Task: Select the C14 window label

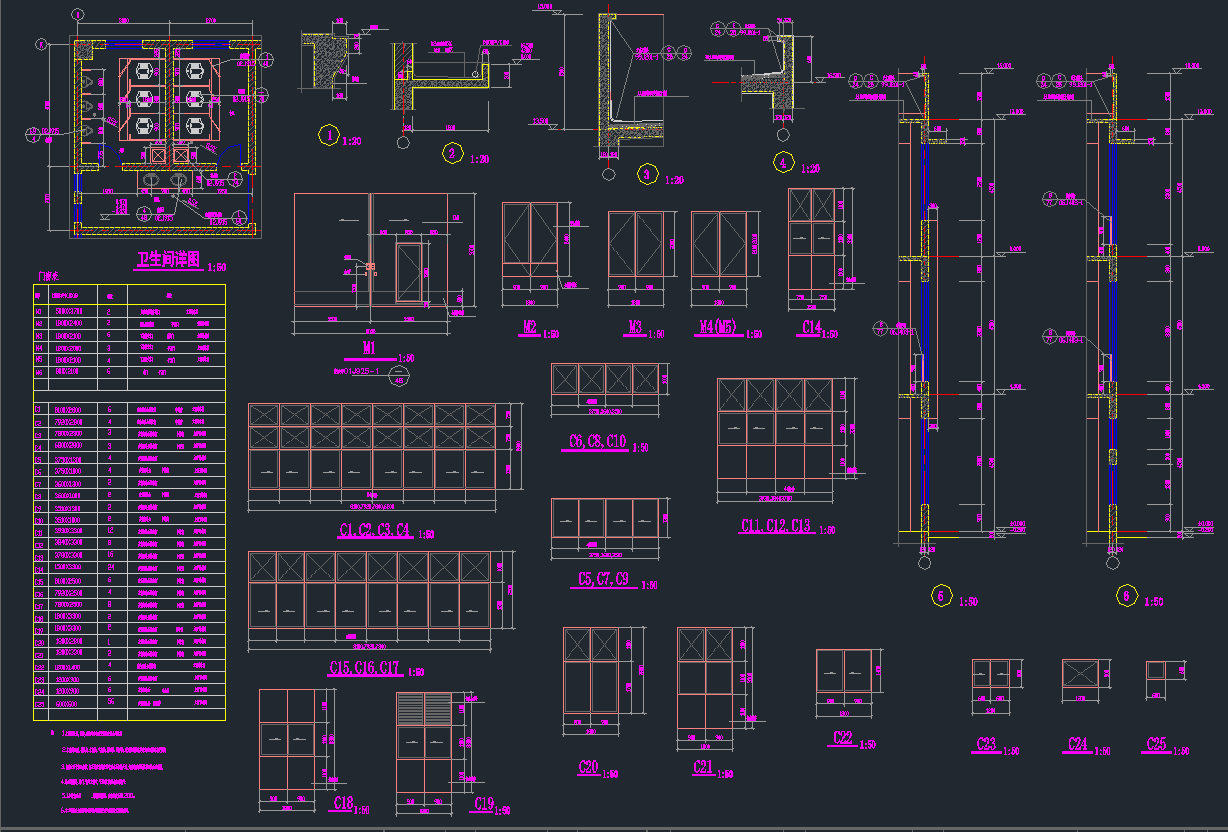Action: point(810,328)
